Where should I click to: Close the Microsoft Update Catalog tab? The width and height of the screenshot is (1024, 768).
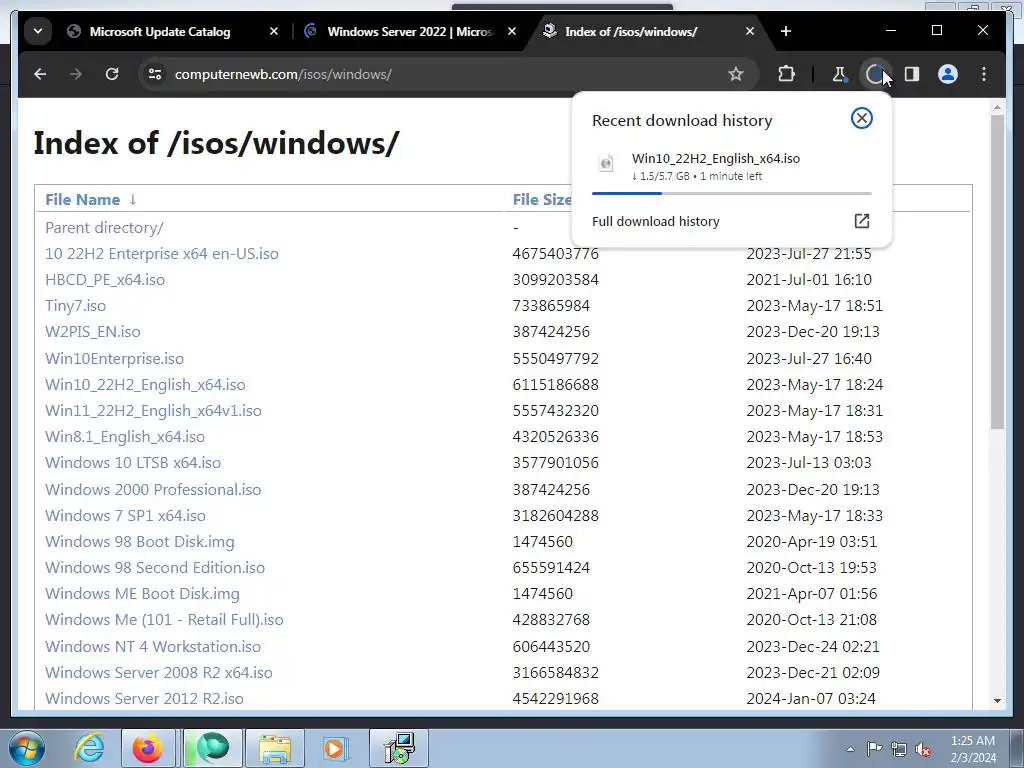pyautogui.click(x=274, y=31)
